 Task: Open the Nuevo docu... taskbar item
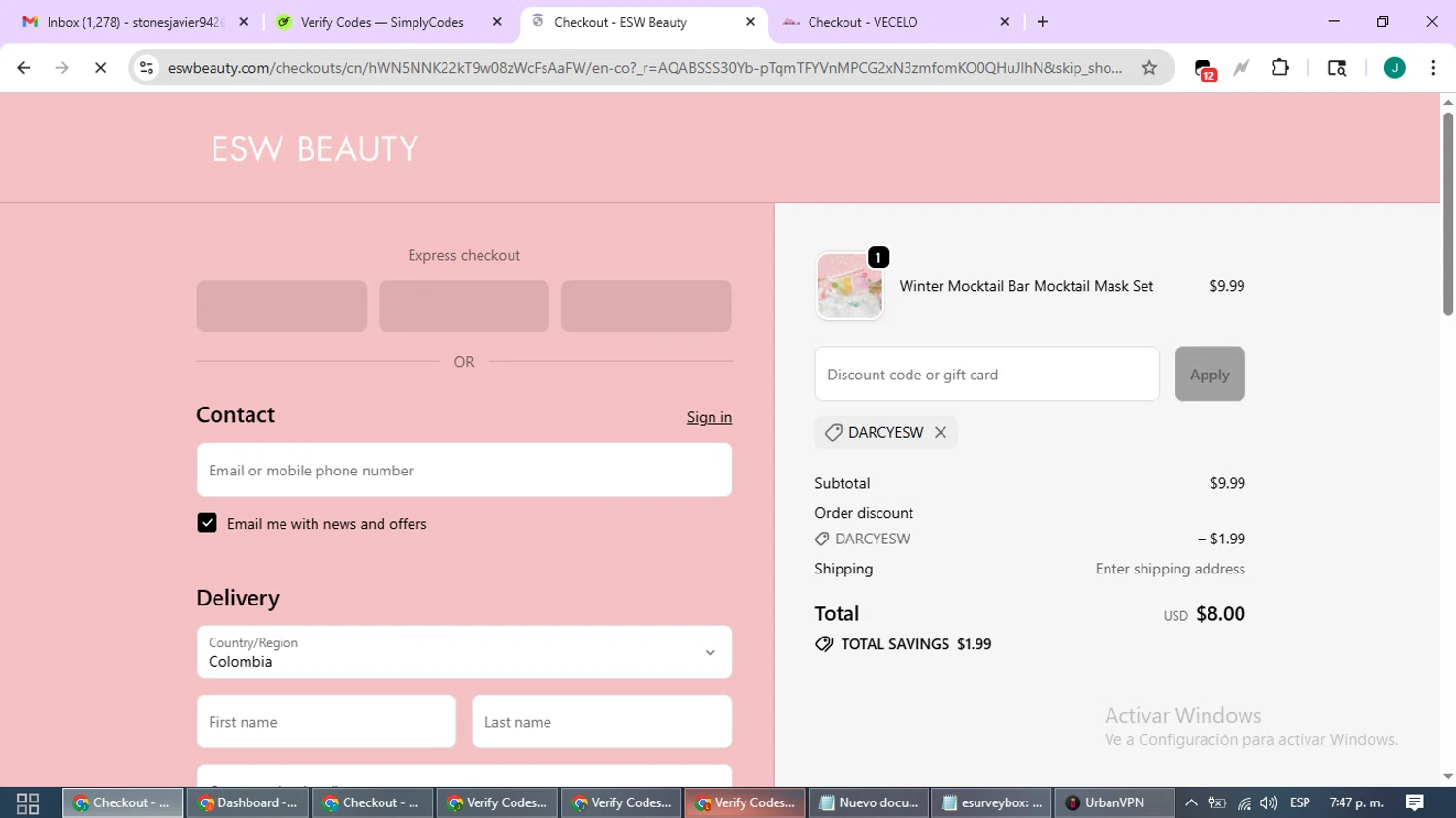click(x=870, y=803)
